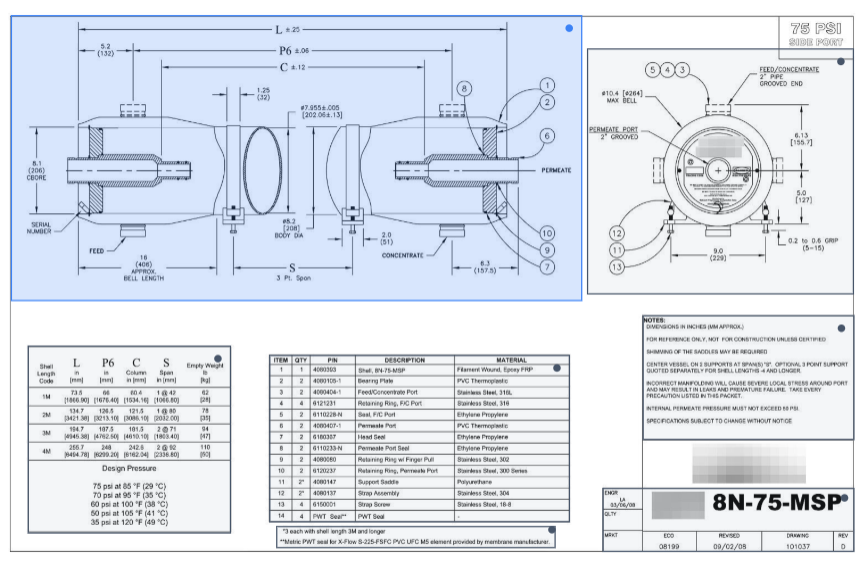
Task: Click the 'SHIMMING OF THE SADDLES MAY BE REQUIRED' note
Action: (x=707, y=351)
